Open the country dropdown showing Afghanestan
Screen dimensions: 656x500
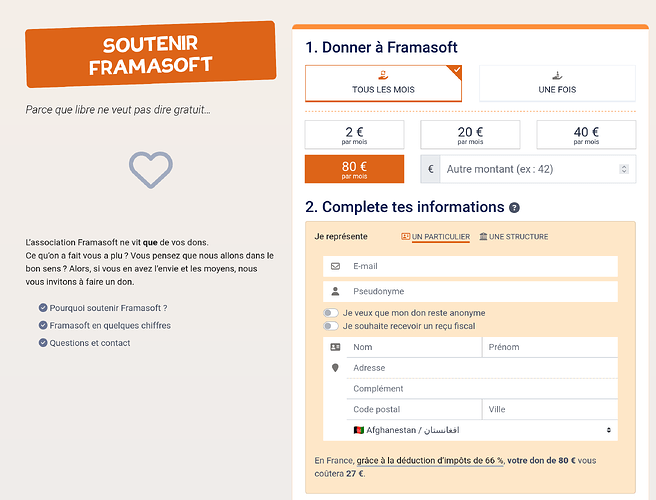[x=482, y=430]
